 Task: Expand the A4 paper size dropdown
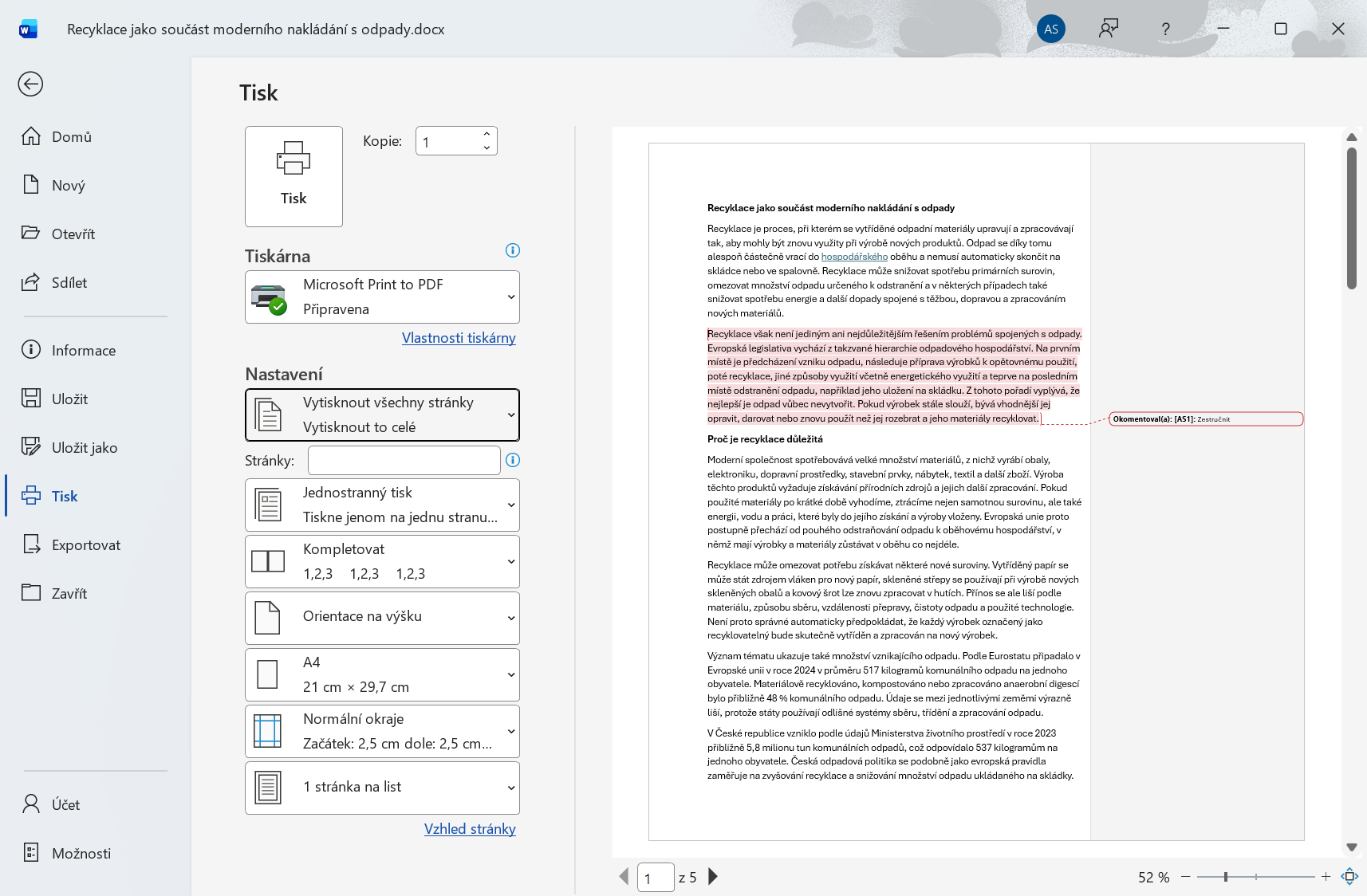(382, 674)
